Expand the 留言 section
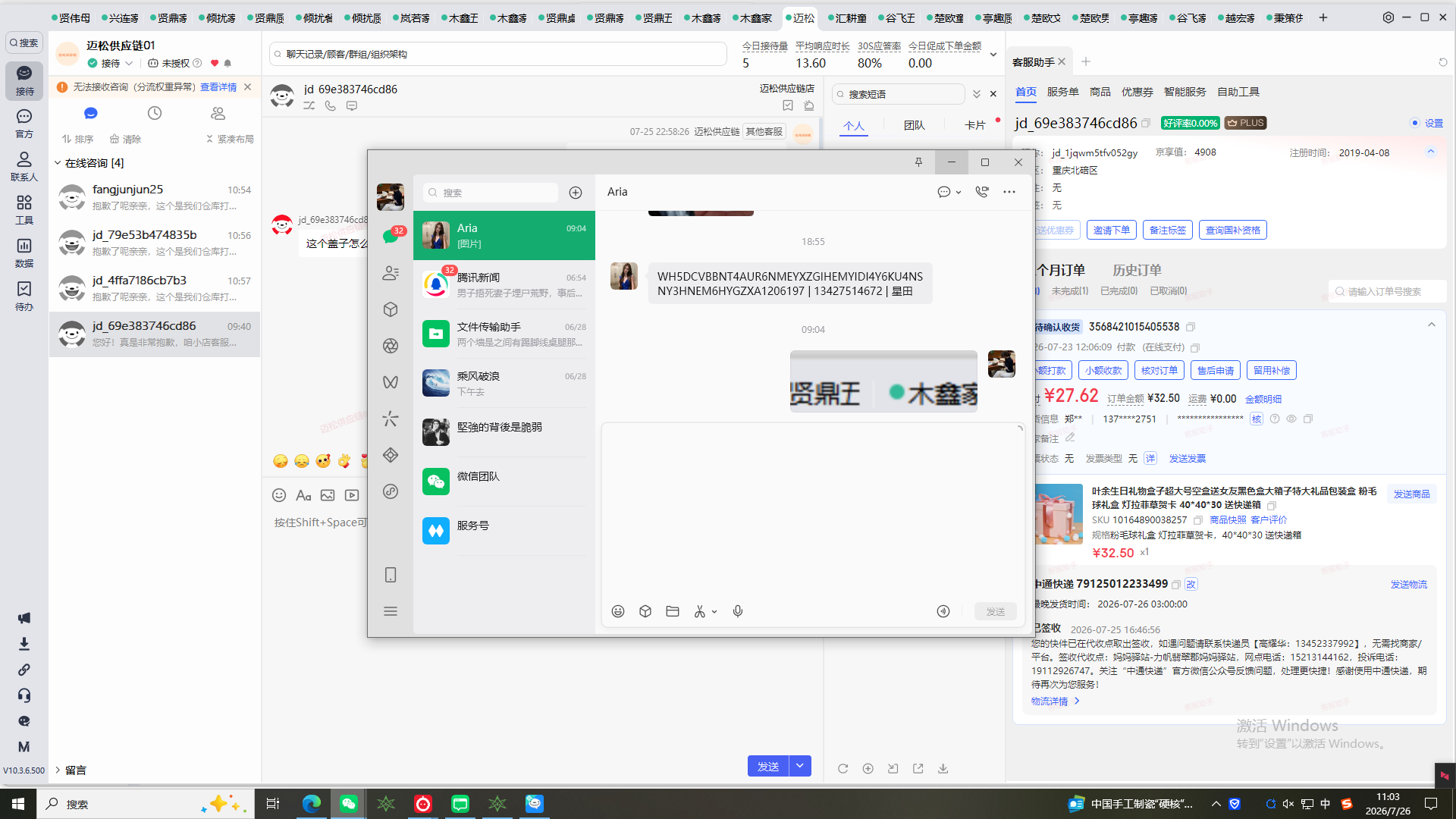Image resolution: width=1456 pixels, height=819 pixels. tap(58, 770)
